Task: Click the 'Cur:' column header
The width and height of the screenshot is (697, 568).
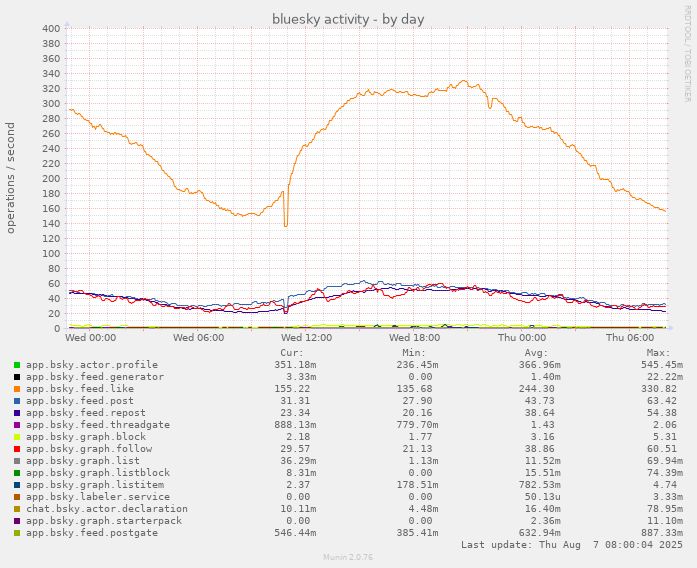Action: click(292, 353)
